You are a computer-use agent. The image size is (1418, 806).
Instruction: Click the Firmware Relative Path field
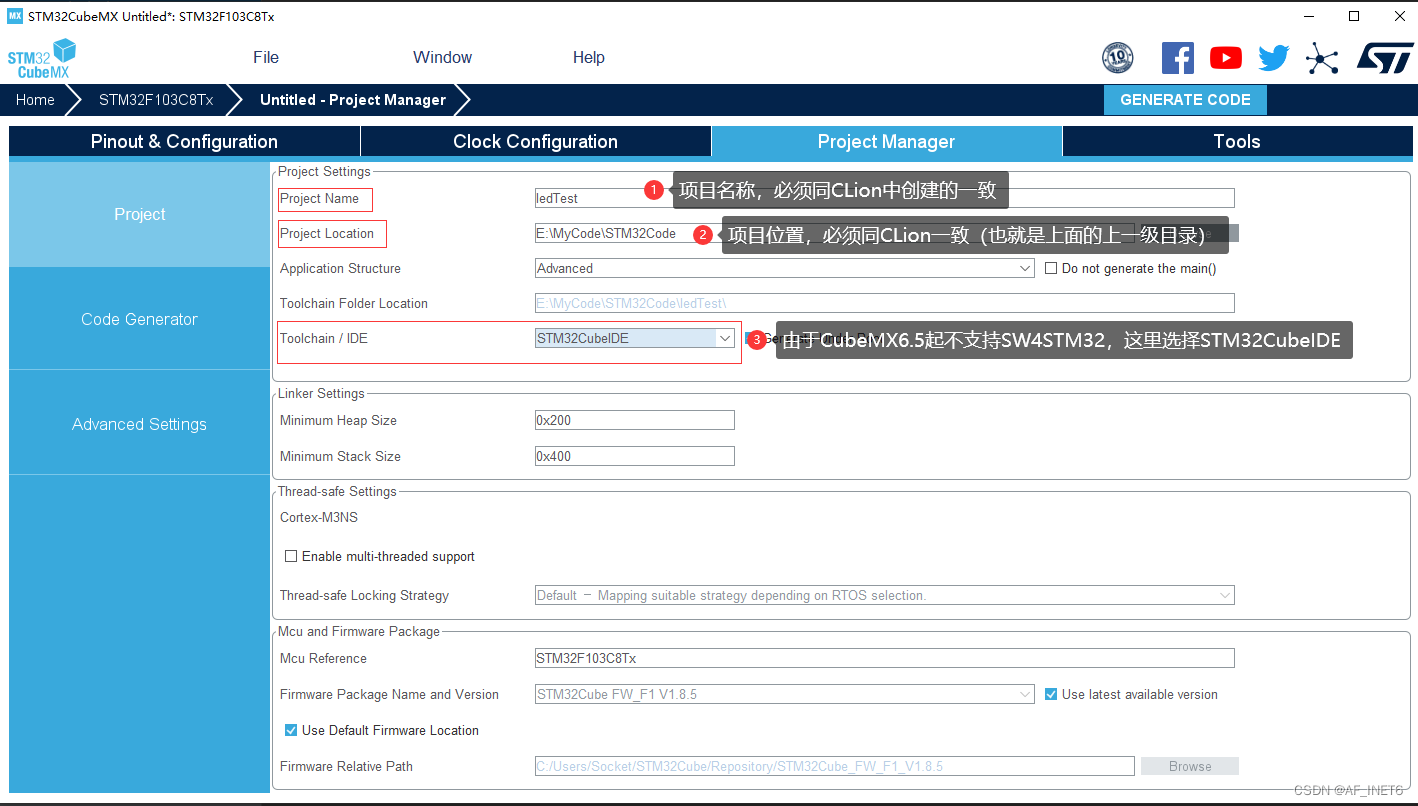[x=835, y=766]
